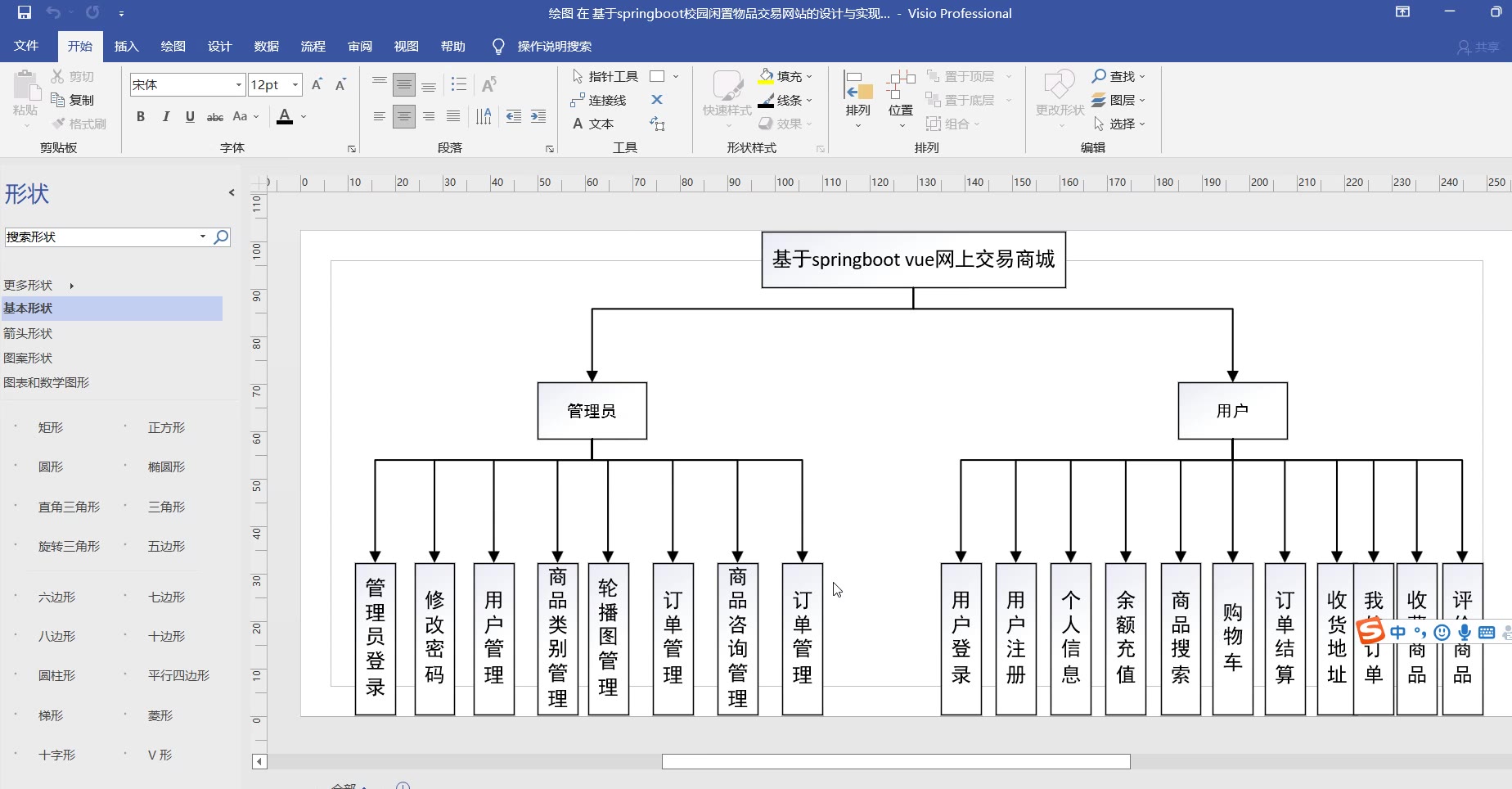Activate the Format Painter brush
1512x789 pixels.
(x=79, y=124)
